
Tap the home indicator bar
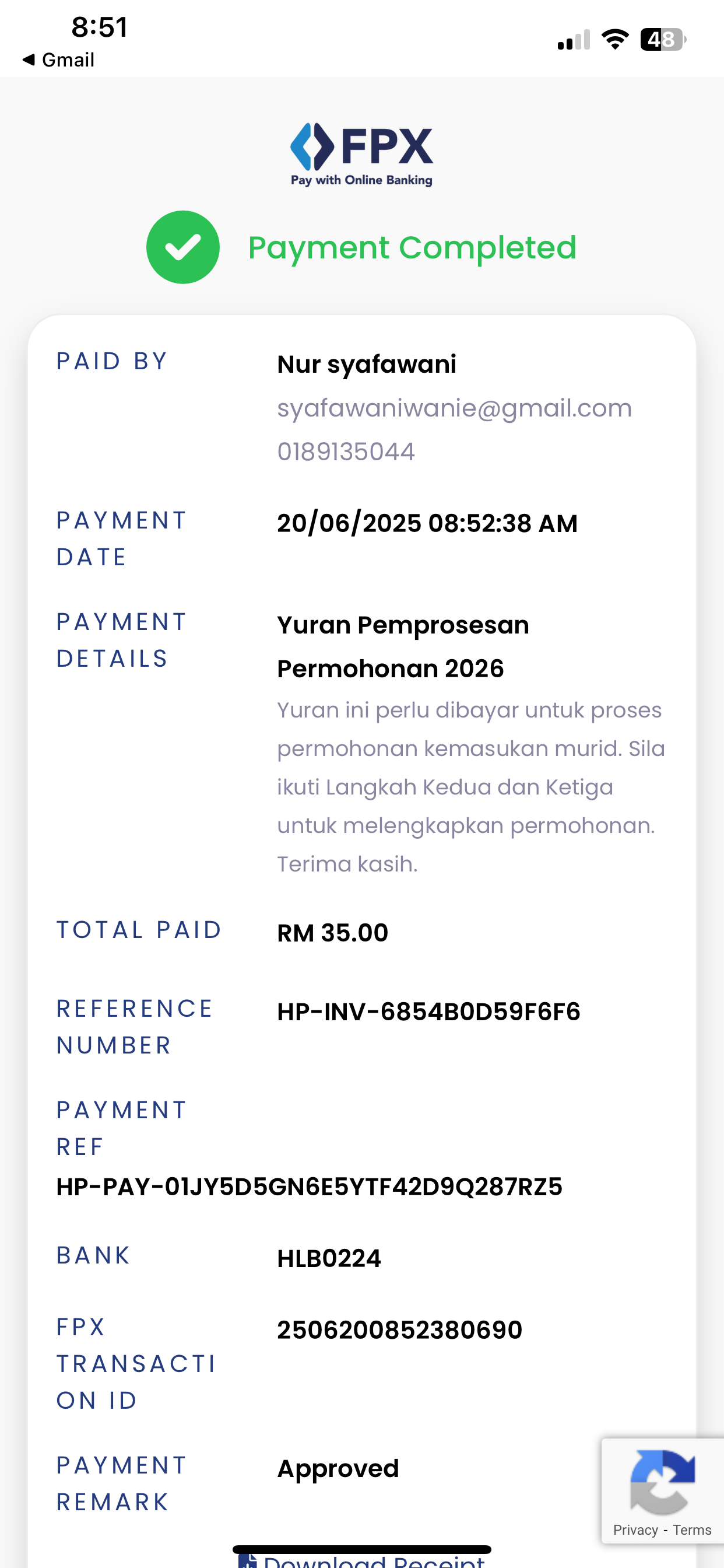click(x=361, y=1549)
